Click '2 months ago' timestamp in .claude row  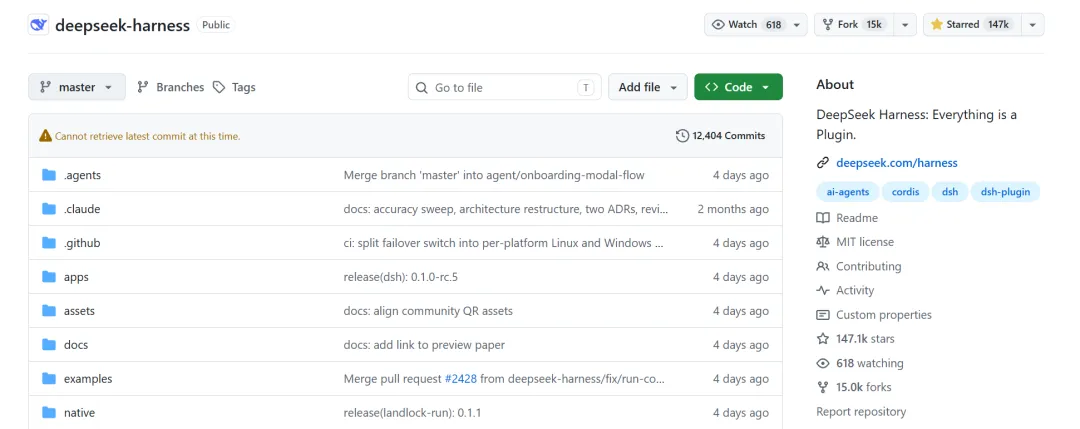[733, 209]
